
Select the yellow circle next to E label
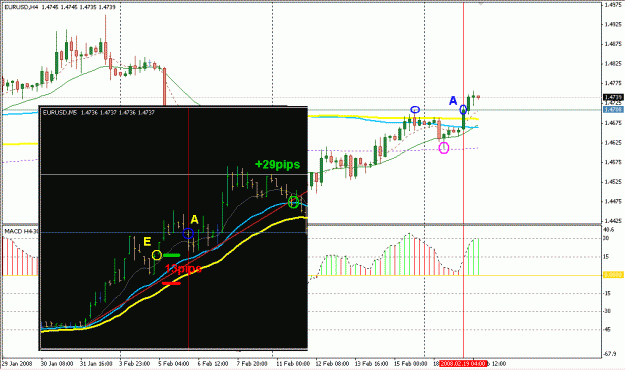click(157, 255)
